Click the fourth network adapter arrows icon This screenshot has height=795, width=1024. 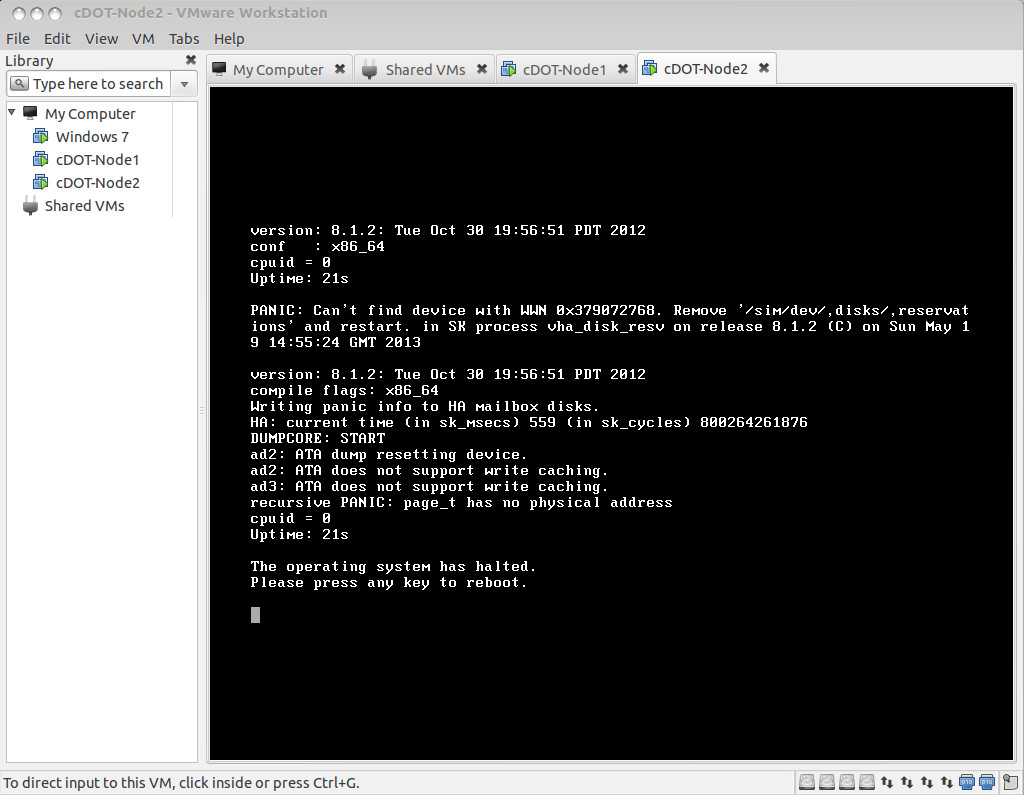pos(946,781)
